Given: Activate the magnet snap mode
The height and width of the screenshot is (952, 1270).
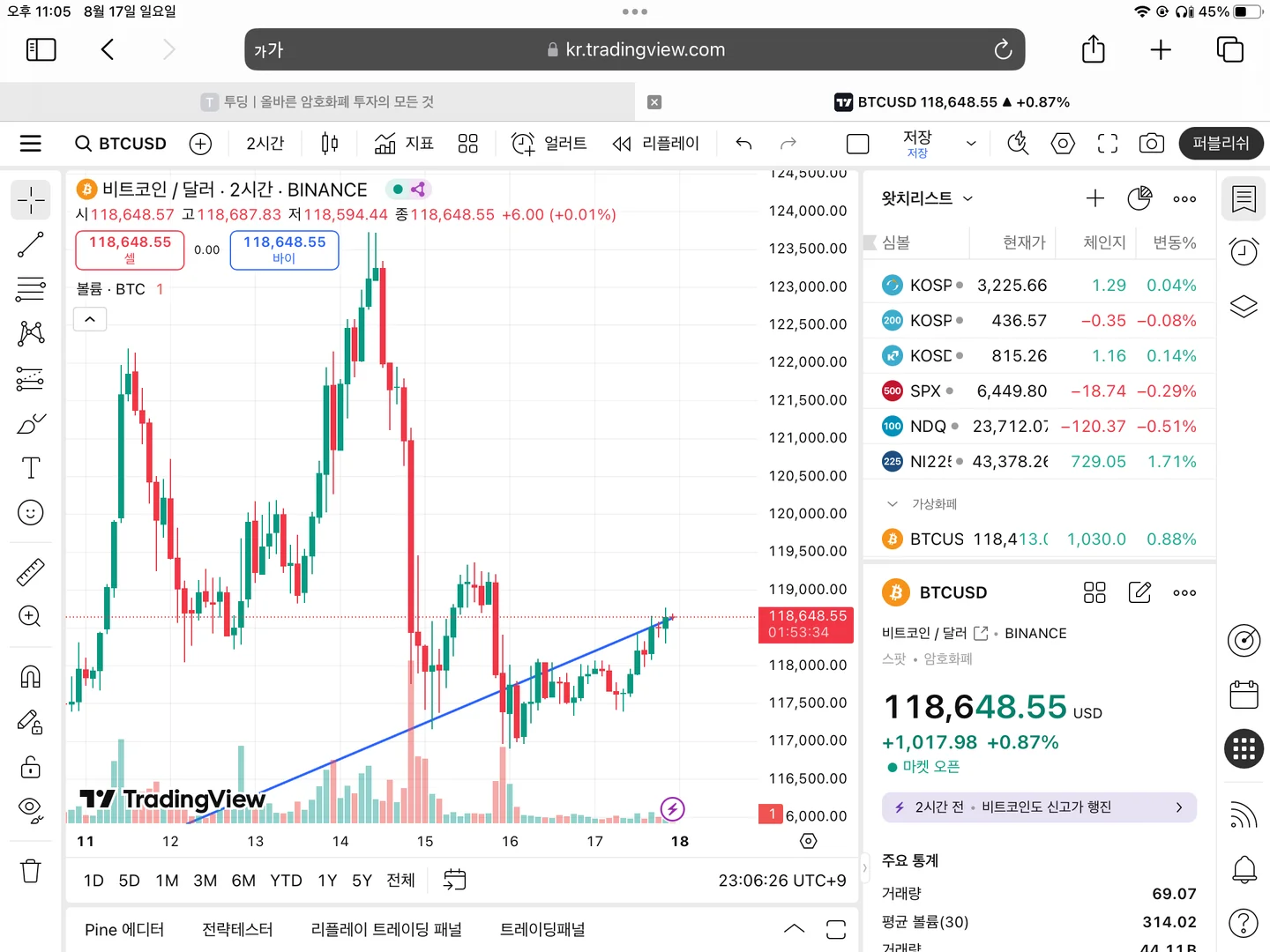Looking at the screenshot, I should pyautogui.click(x=31, y=677).
